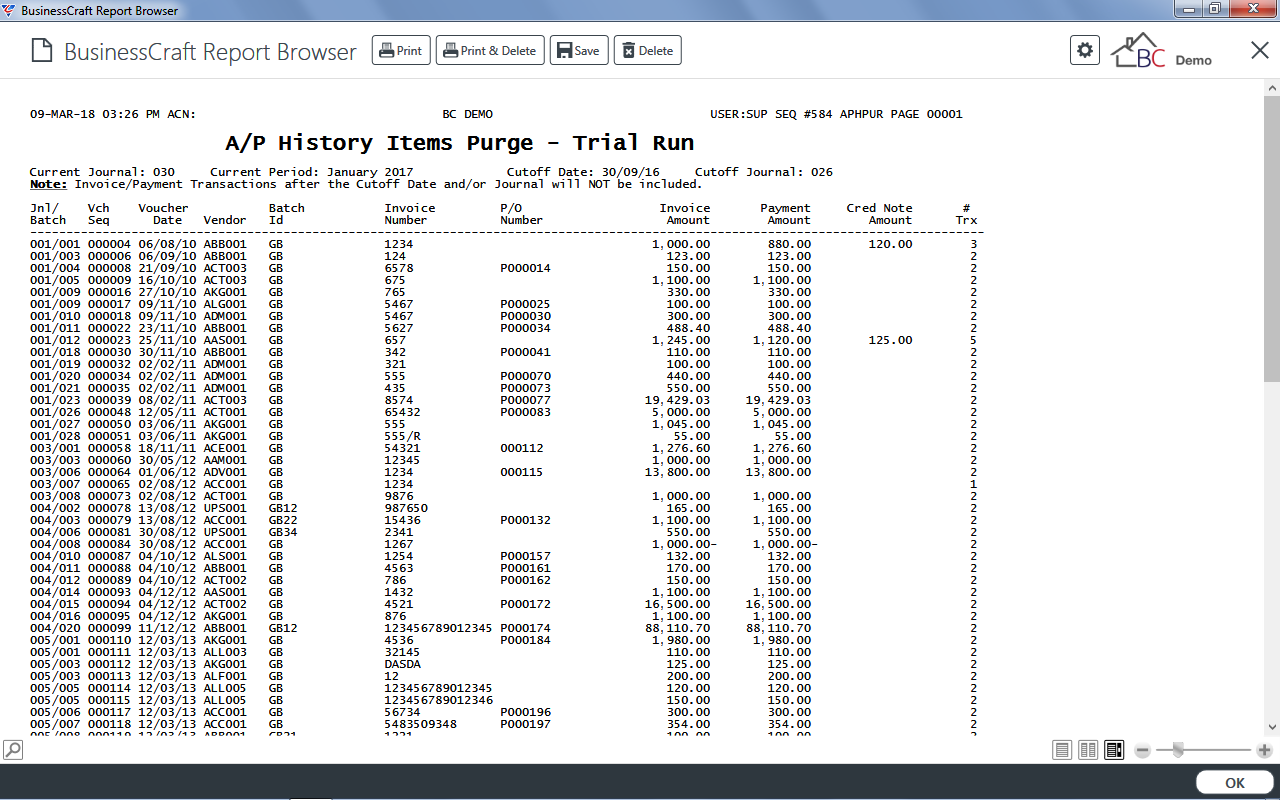
Task: Click voucher sequence 000064
Action: (110, 472)
